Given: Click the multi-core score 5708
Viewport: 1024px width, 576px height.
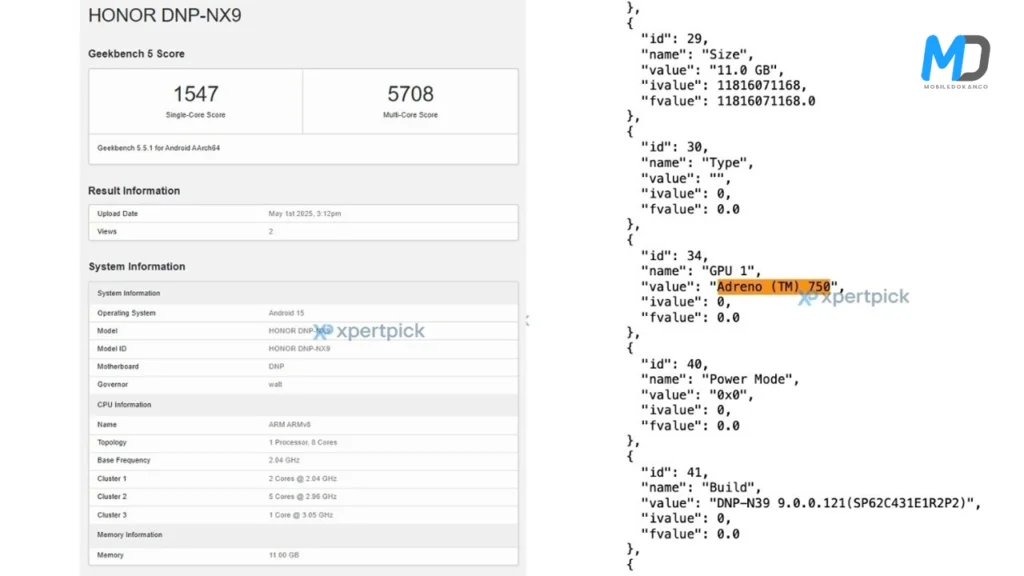Looking at the screenshot, I should pos(410,94).
